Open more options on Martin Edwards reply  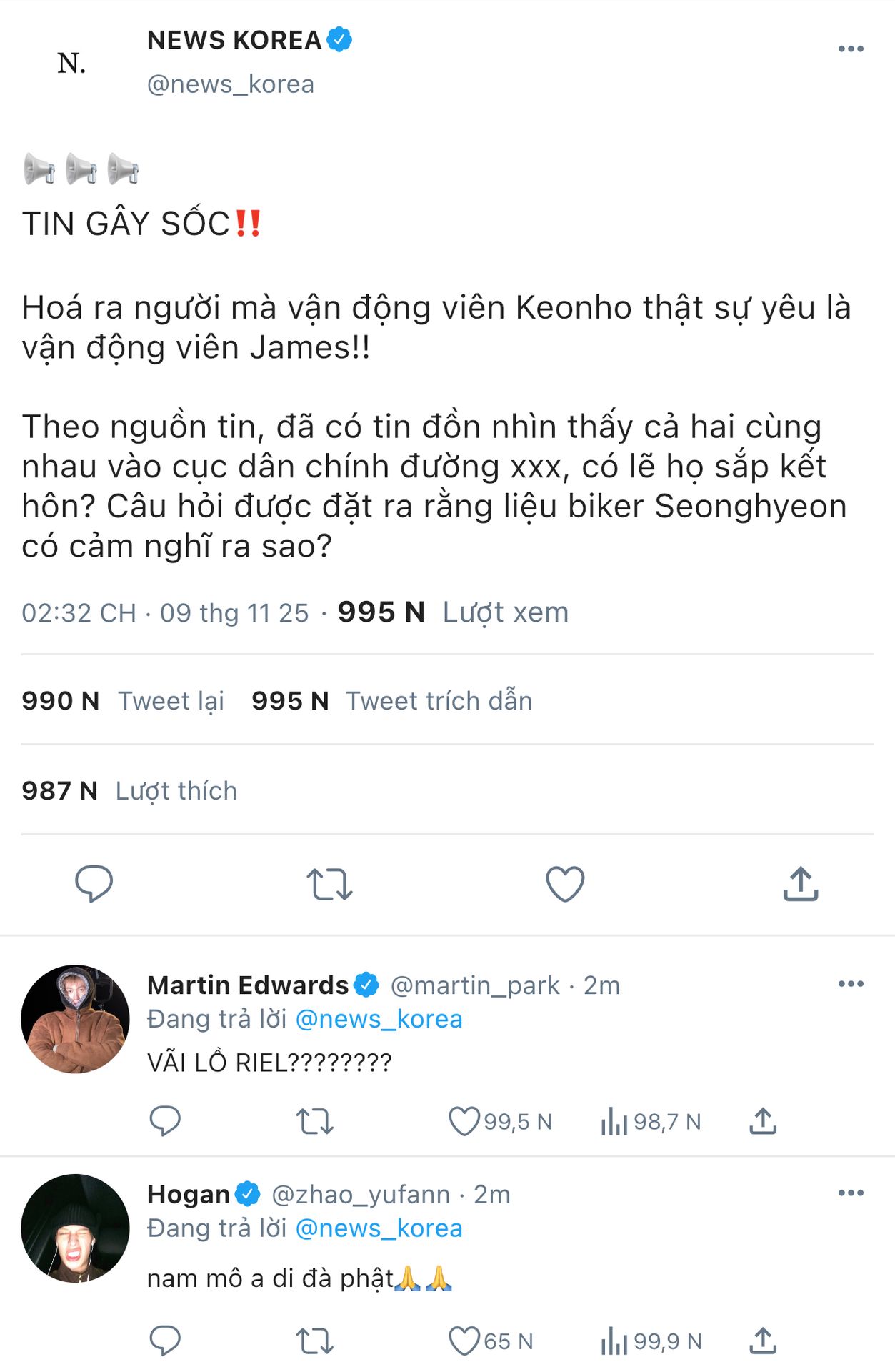pos(850,984)
